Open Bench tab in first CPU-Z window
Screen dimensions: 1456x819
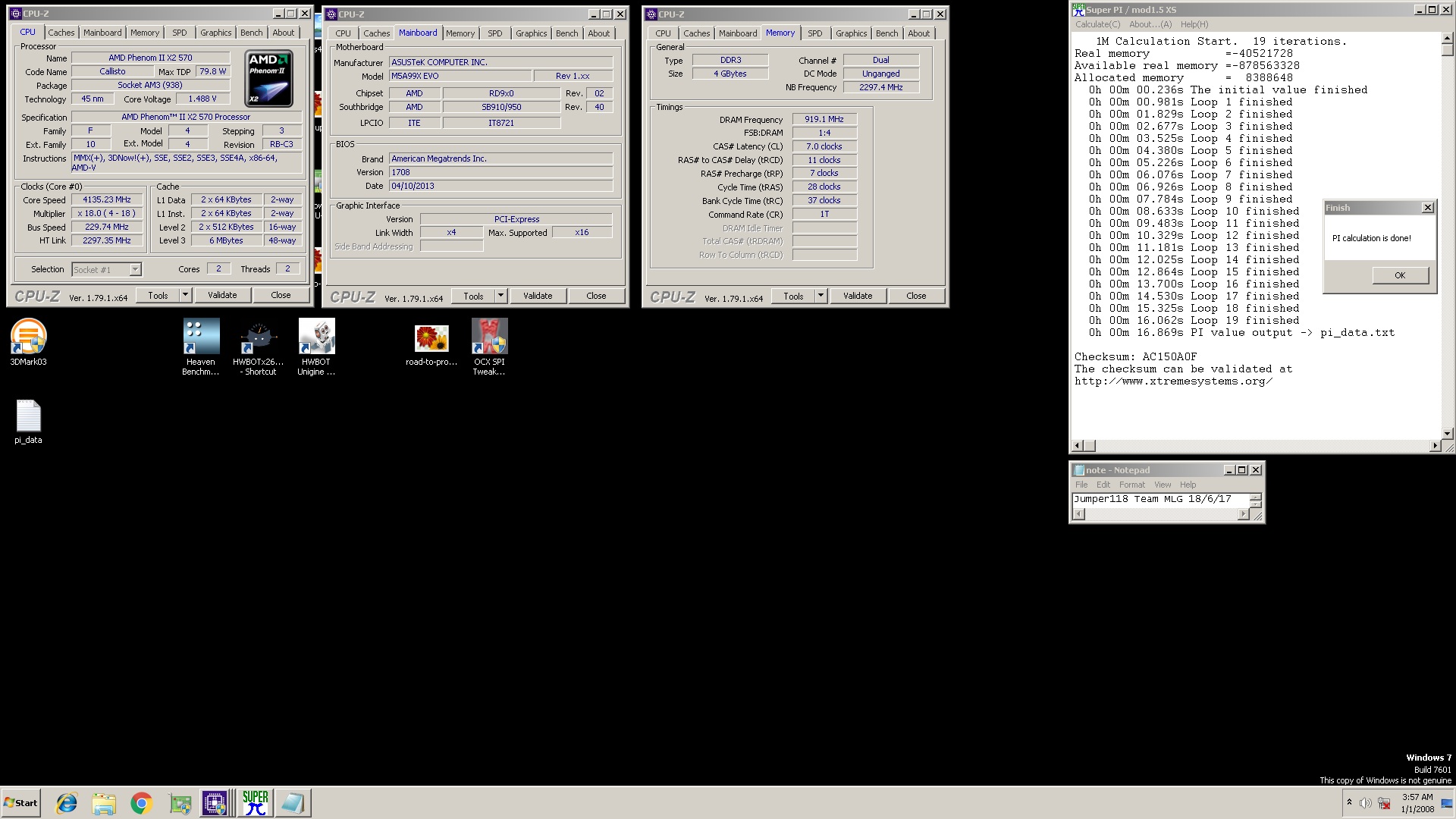pos(252,33)
